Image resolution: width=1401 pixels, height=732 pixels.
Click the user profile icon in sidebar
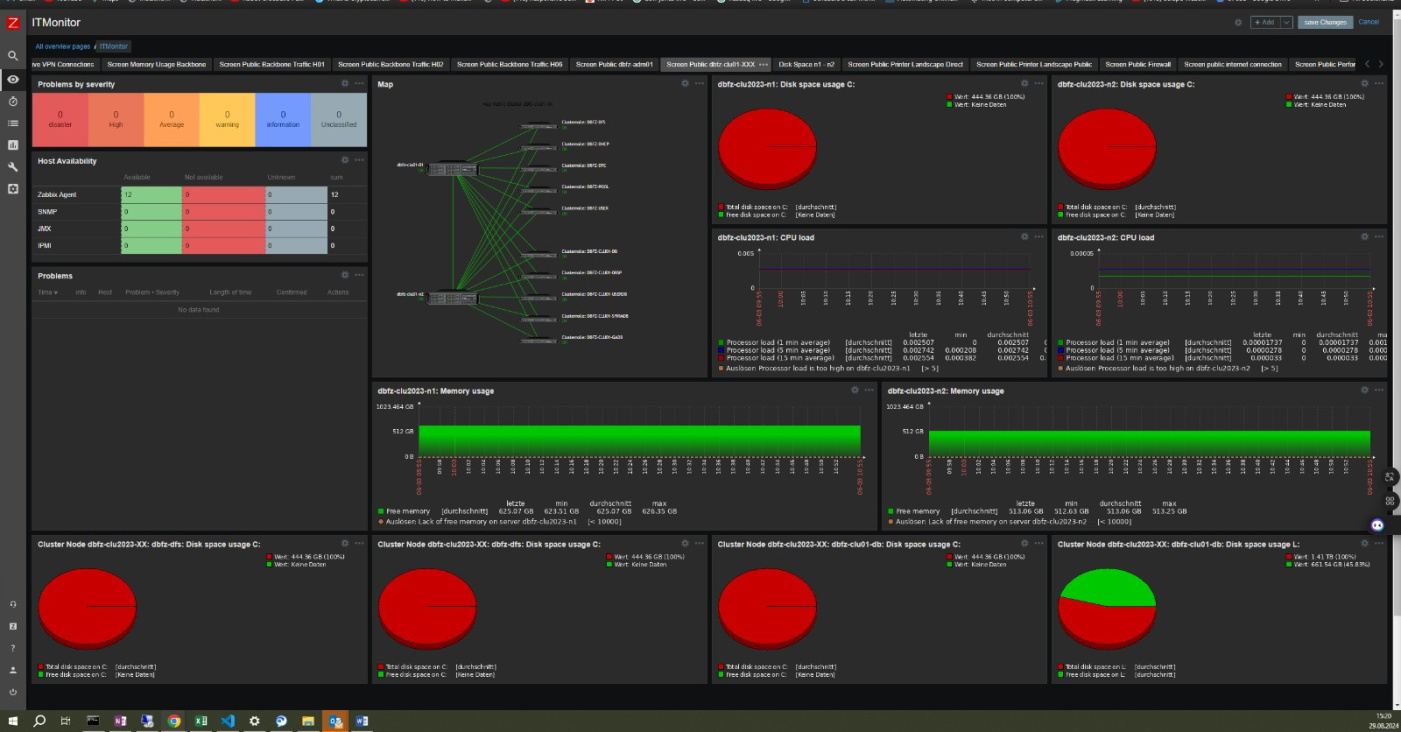[13, 670]
